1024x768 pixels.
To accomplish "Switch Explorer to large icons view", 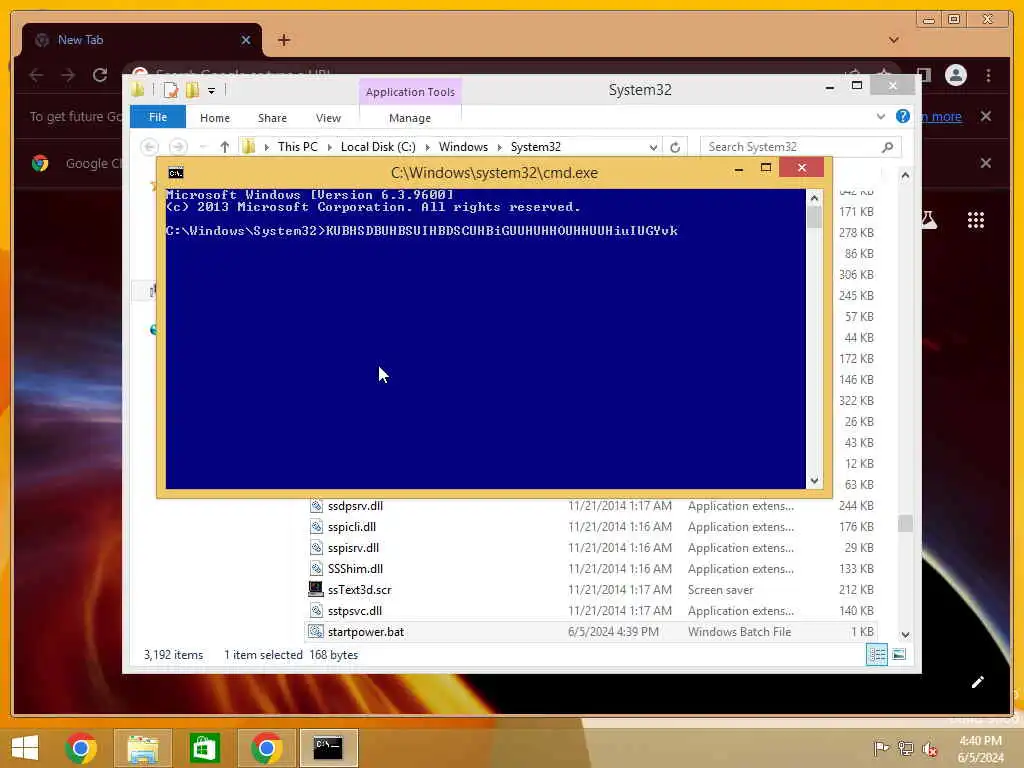I will [x=899, y=654].
